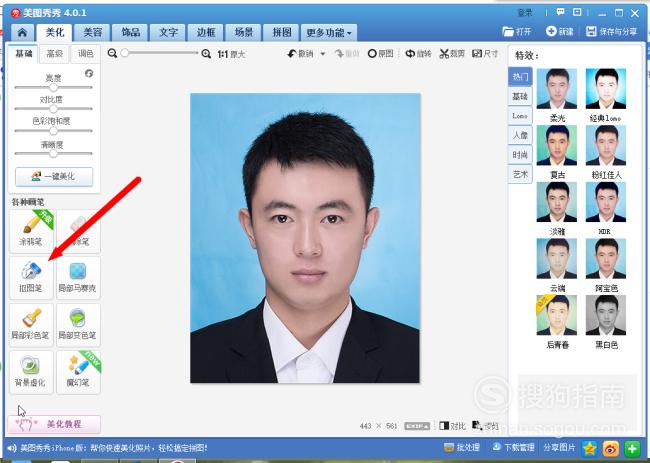Select the 热门 effects category

click(520, 77)
